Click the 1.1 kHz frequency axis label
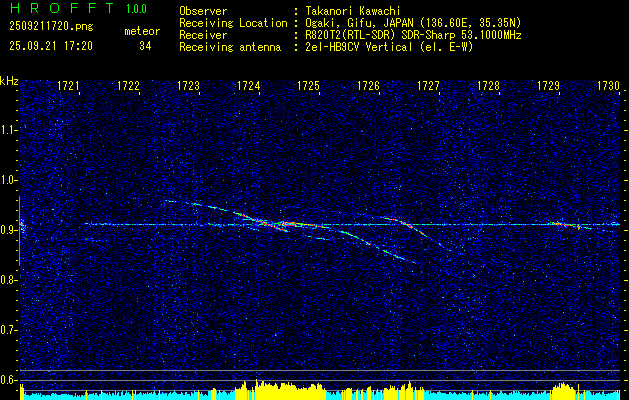Screen dimensions: 629x400 tap(8, 130)
